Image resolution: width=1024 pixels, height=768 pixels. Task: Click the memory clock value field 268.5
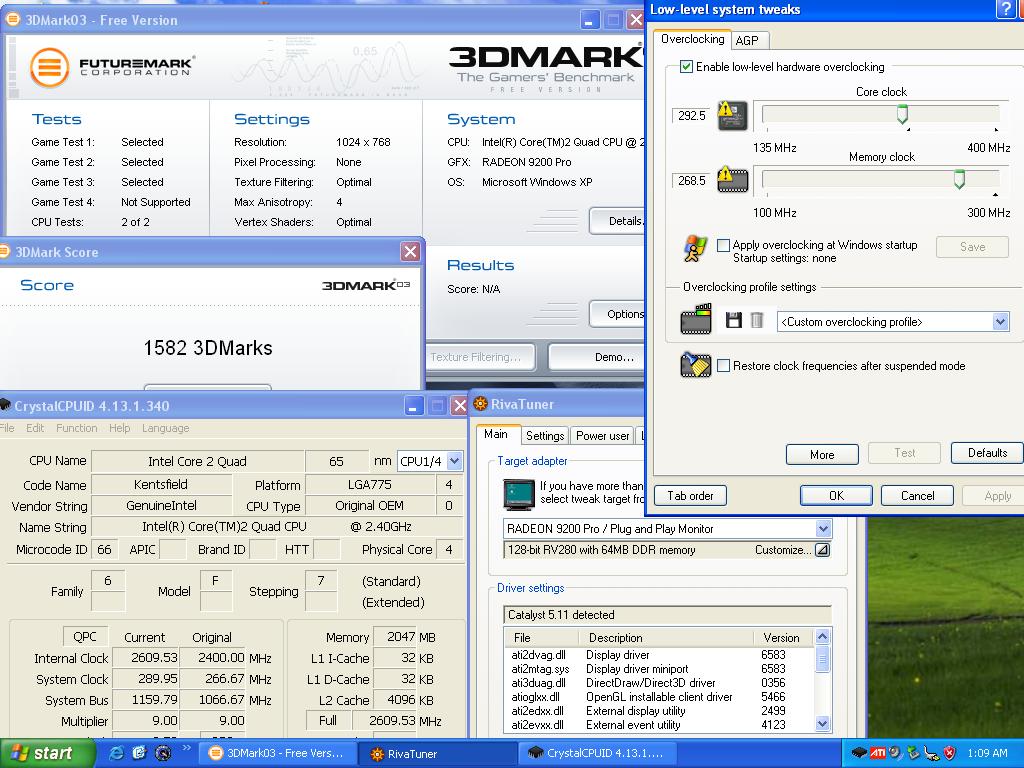coord(691,180)
